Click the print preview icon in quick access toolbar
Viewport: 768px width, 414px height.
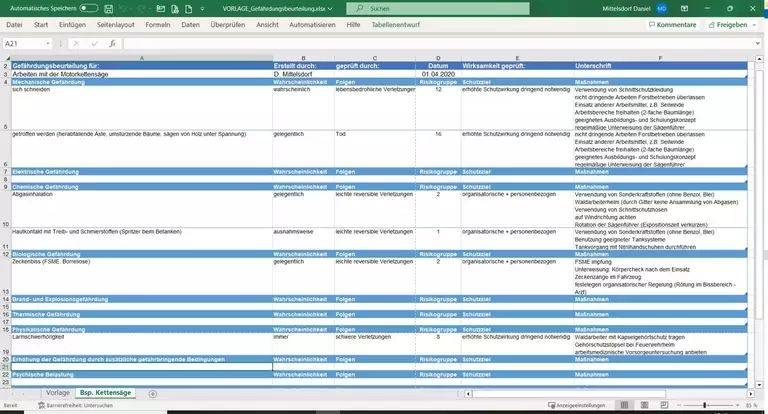coord(175,8)
